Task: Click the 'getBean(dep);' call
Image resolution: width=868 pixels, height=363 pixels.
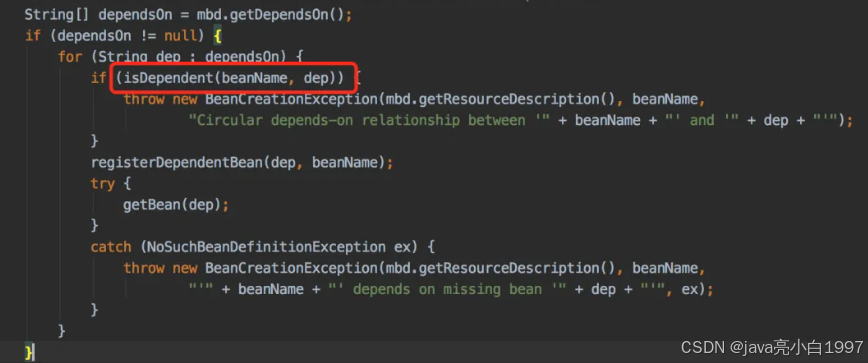Action: (x=176, y=205)
